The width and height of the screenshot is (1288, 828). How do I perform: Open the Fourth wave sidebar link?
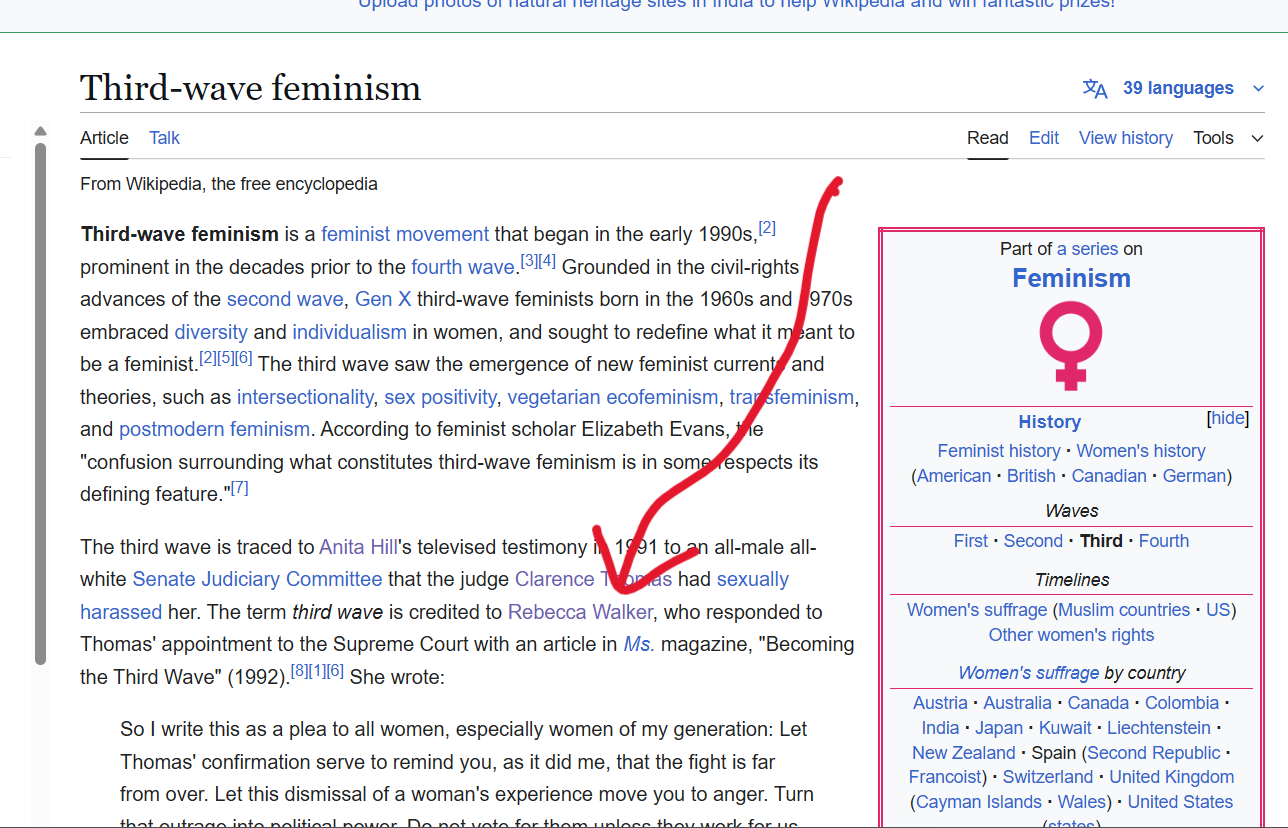pyautogui.click(x=1164, y=541)
